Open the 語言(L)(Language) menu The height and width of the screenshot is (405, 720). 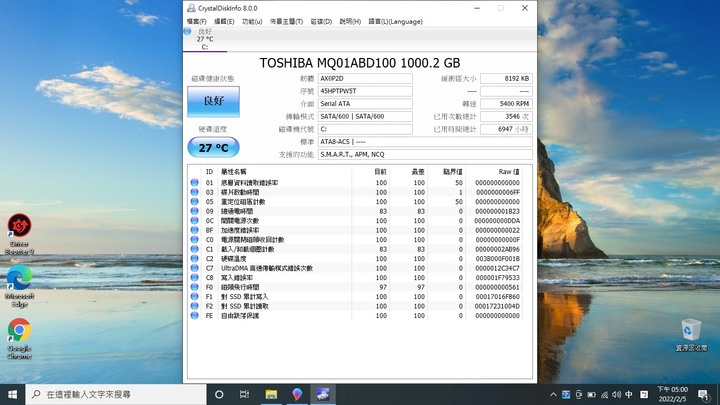pyautogui.click(x=395, y=22)
